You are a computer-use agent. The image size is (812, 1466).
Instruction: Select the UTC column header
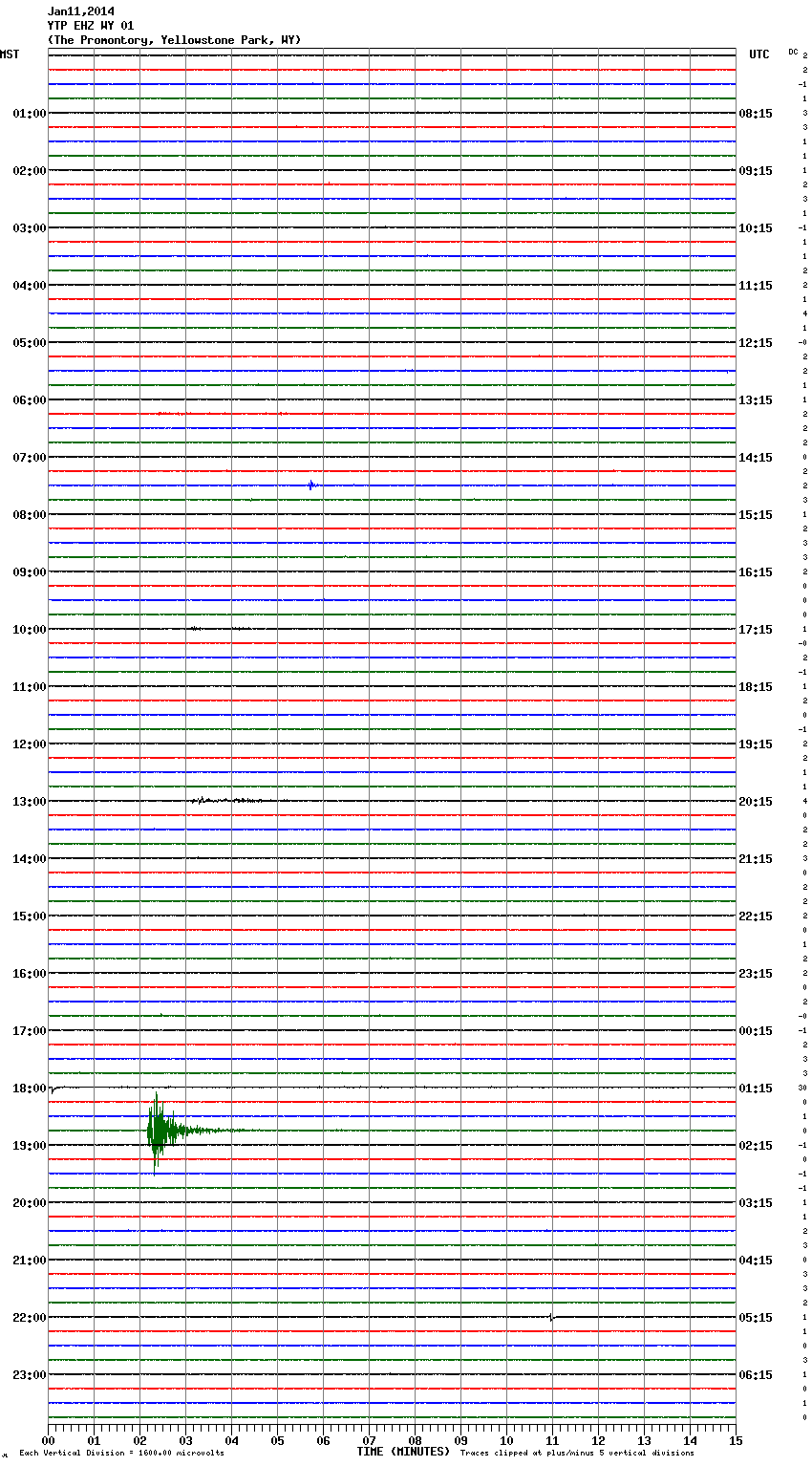pos(759,54)
